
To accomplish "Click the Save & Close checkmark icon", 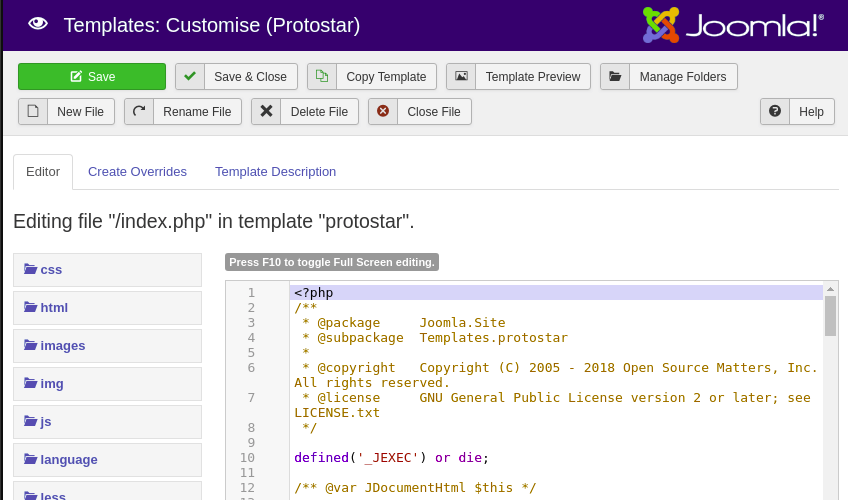I will [x=190, y=77].
